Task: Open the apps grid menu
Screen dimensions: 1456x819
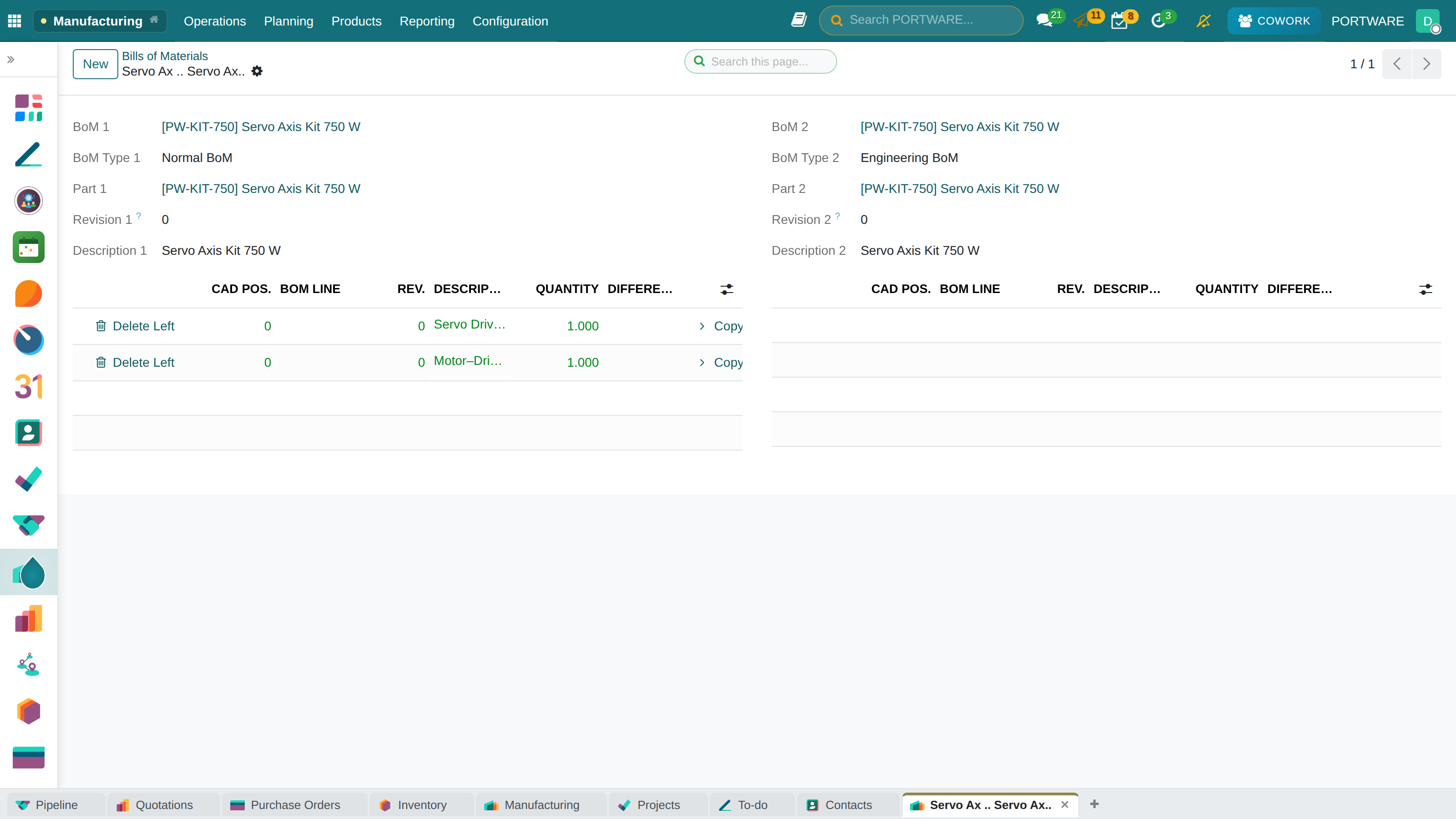Action: coord(15,21)
